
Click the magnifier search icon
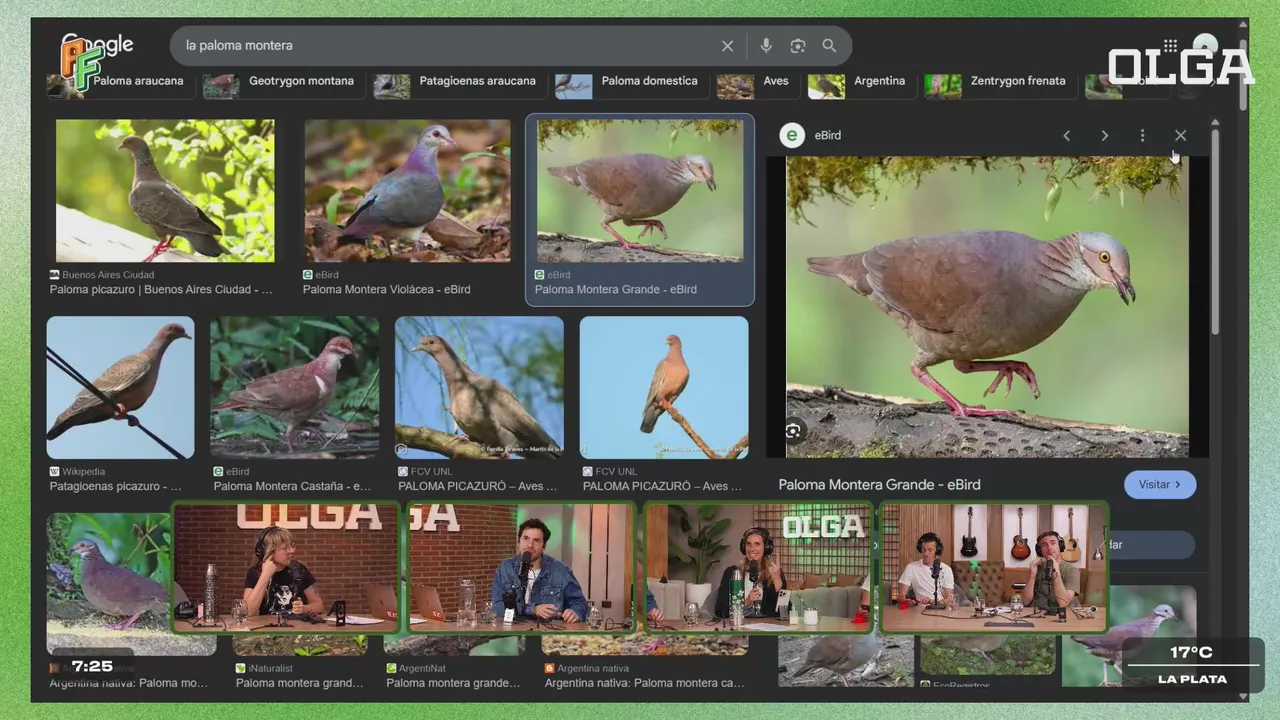[829, 46]
